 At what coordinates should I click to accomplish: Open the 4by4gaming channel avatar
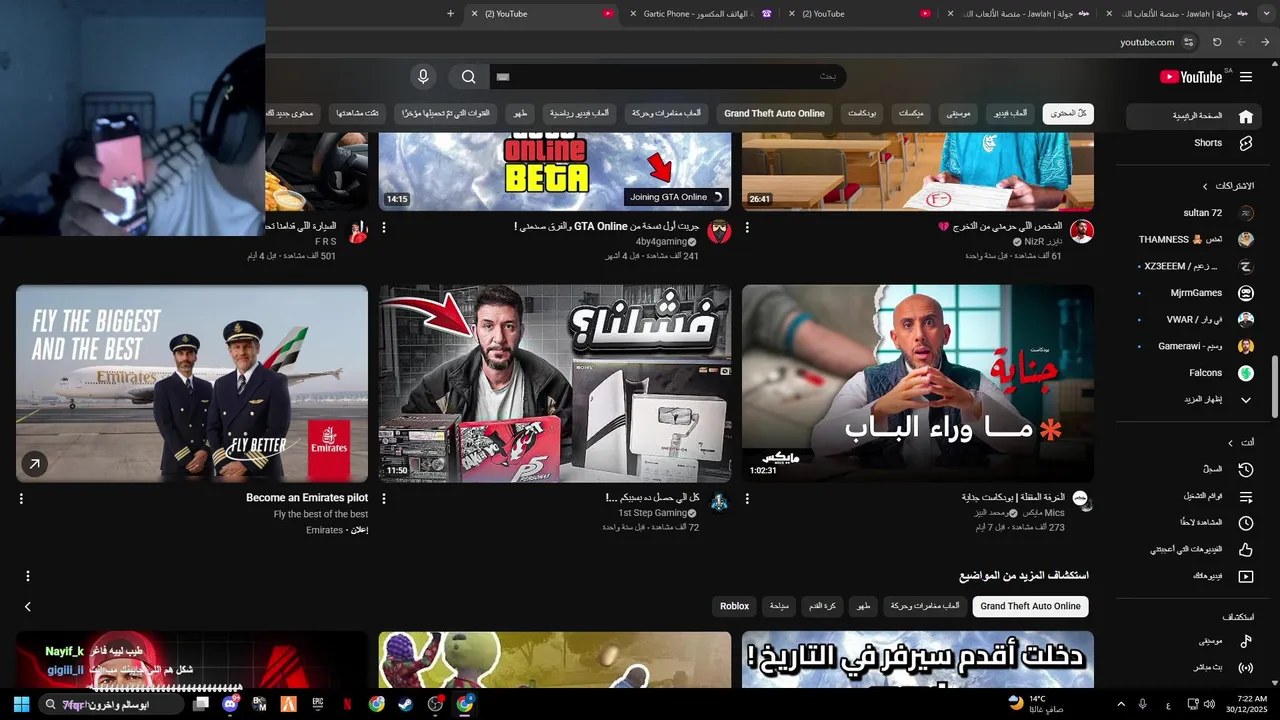pyautogui.click(x=719, y=232)
